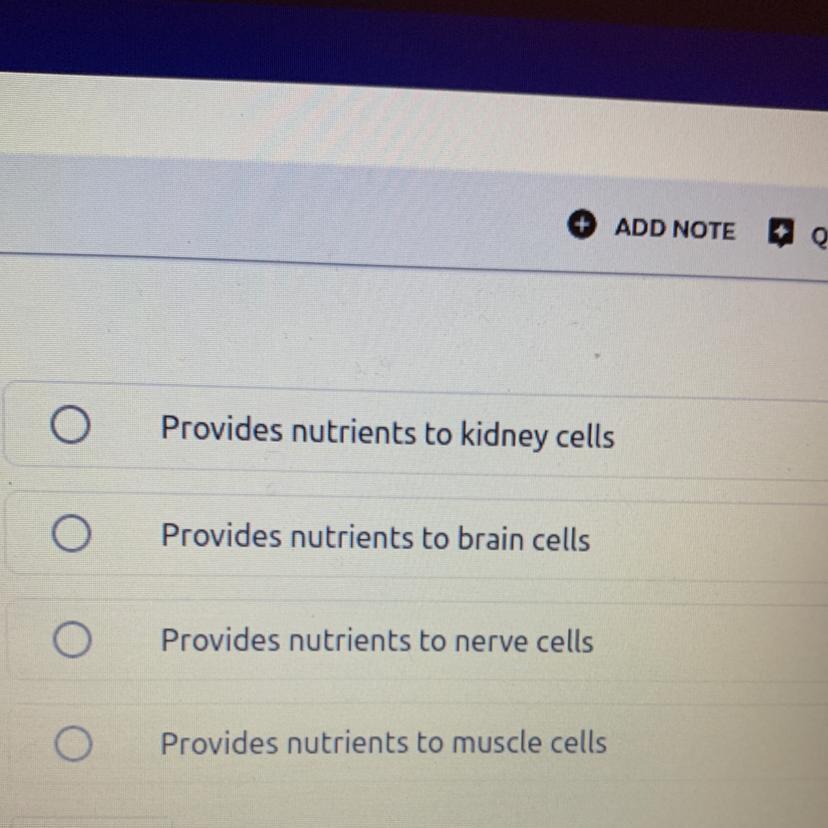Click the ADD NOTE text label
Image resolution: width=828 pixels, height=828 pixels.
(x=674, y=230)
